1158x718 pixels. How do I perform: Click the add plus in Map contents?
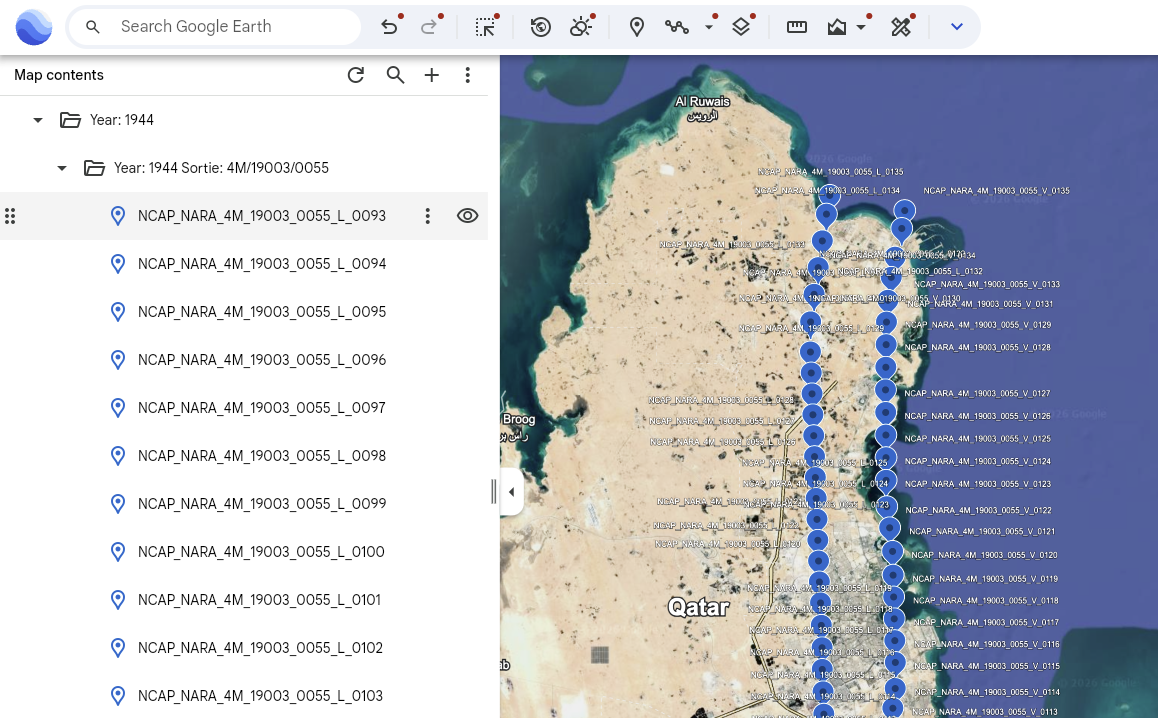pyautogui.click(x=431, y=75)
